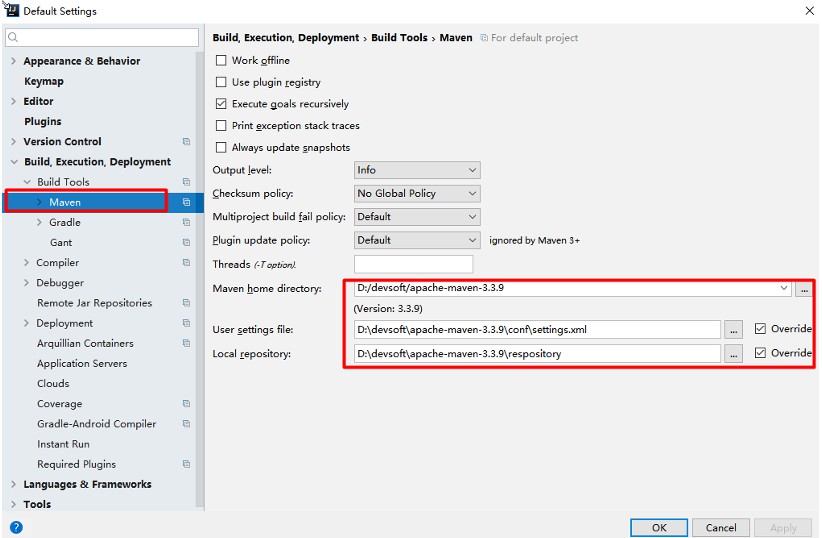822x538 pixels.
Task: Click the search magnifier icon
Action: click(x=13, y=37)
